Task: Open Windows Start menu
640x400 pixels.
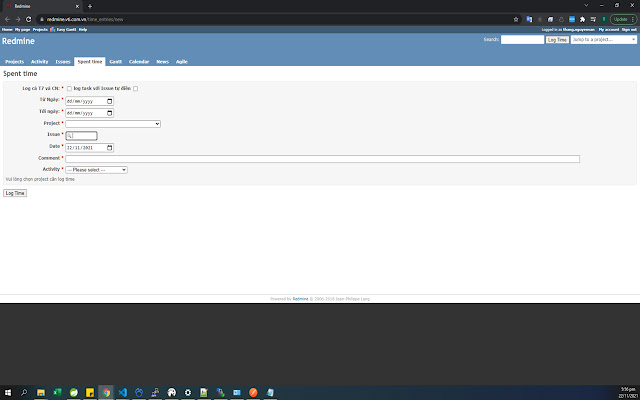Action: pos(7,393)
